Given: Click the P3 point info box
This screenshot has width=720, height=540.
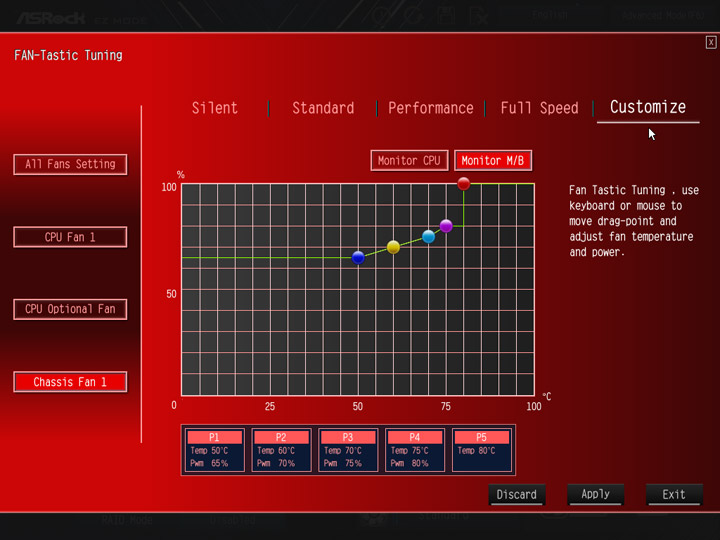Looking at the screenshot, I should [x=348, y=450].
